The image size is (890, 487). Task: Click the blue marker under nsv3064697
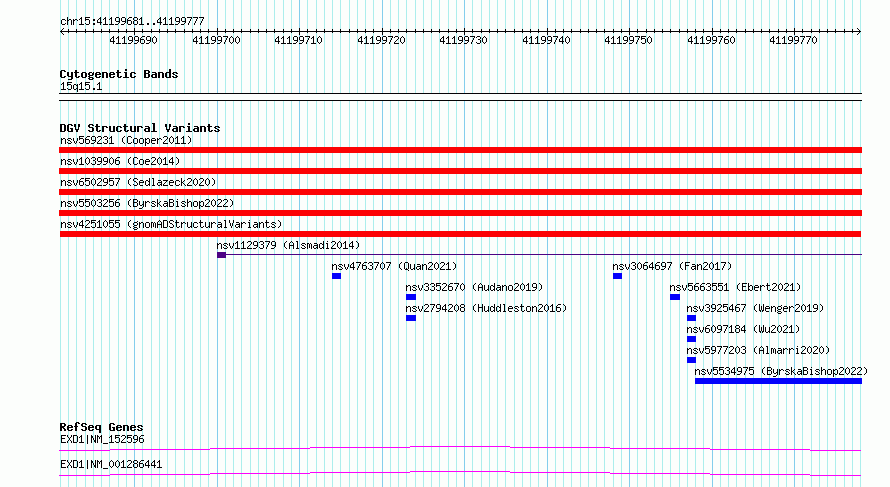(618, 276)
